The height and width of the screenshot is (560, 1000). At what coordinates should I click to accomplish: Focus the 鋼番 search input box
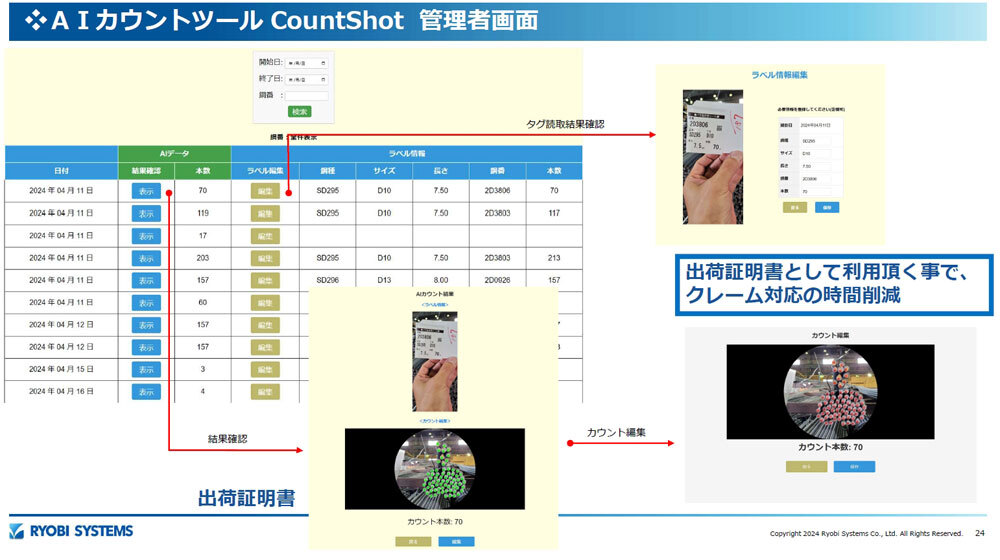(x=306, y=96)
